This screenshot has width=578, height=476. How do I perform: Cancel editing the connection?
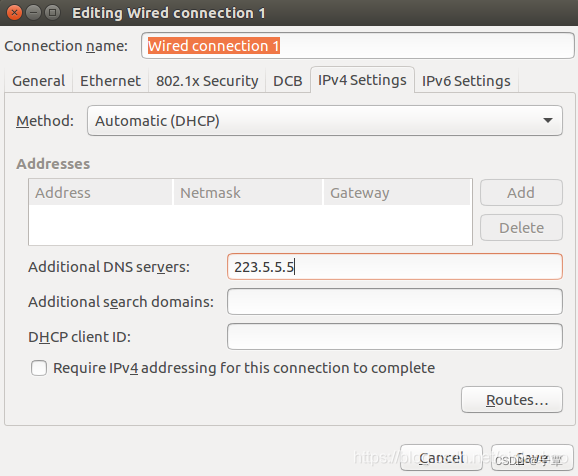click(x=441, y=458)
